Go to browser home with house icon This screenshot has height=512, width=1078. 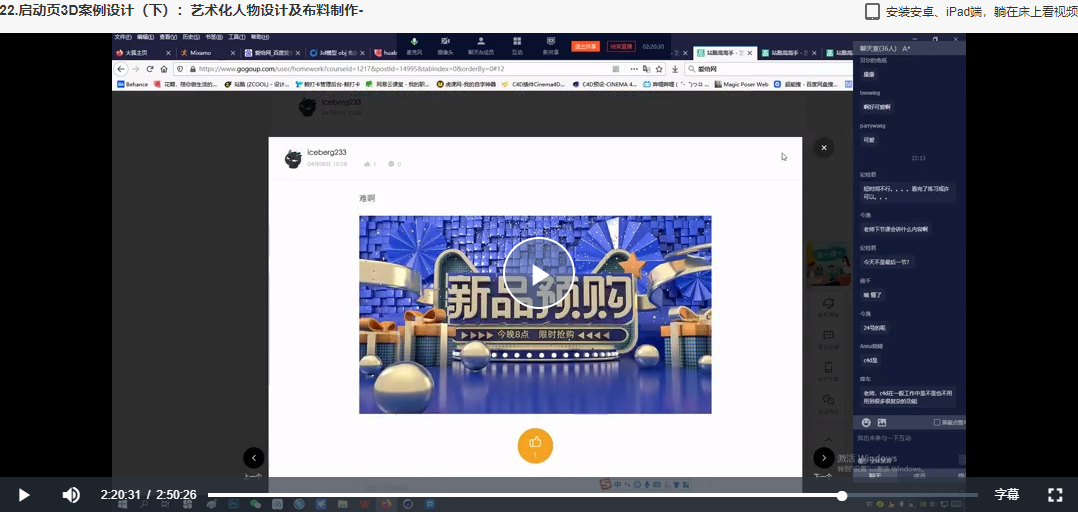pos(164,69)
